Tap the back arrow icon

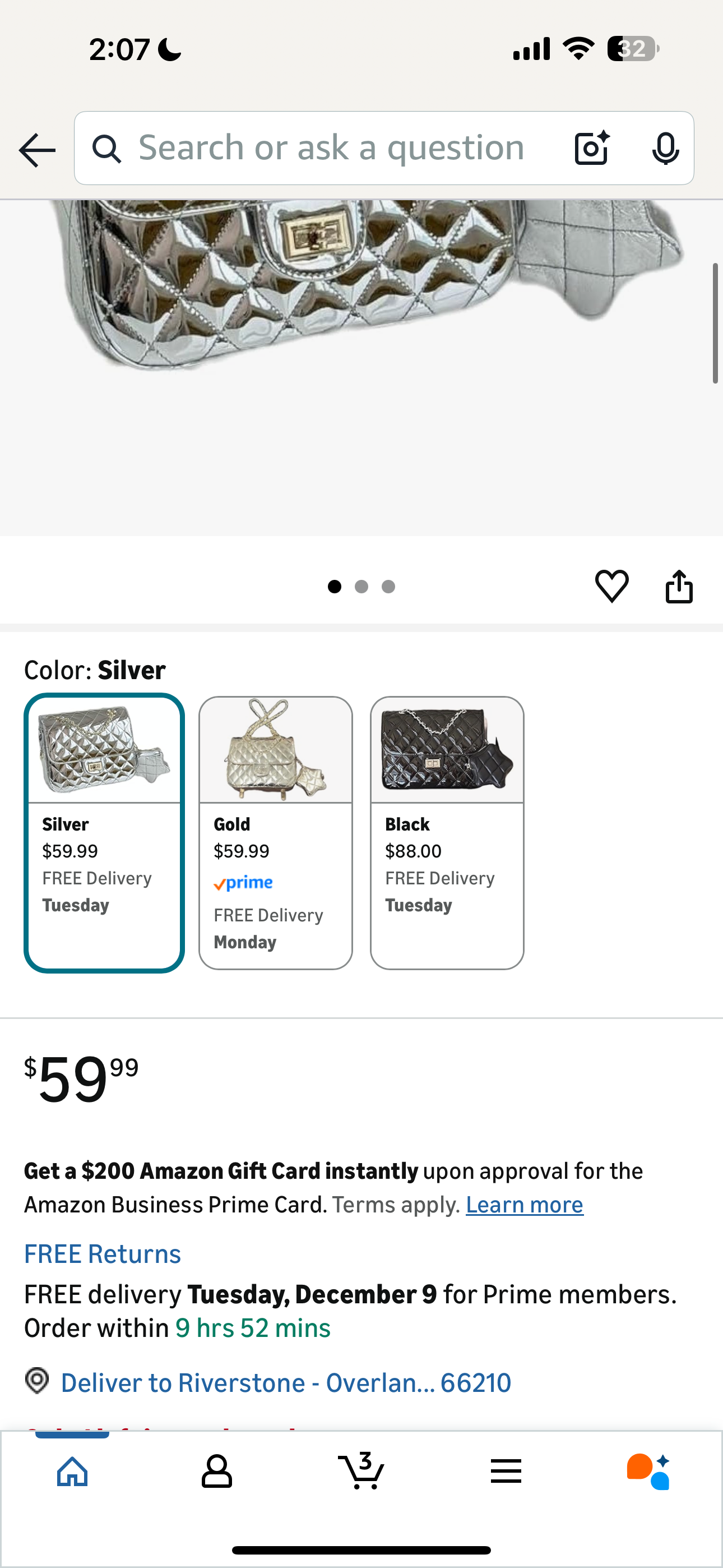[37, 150]
